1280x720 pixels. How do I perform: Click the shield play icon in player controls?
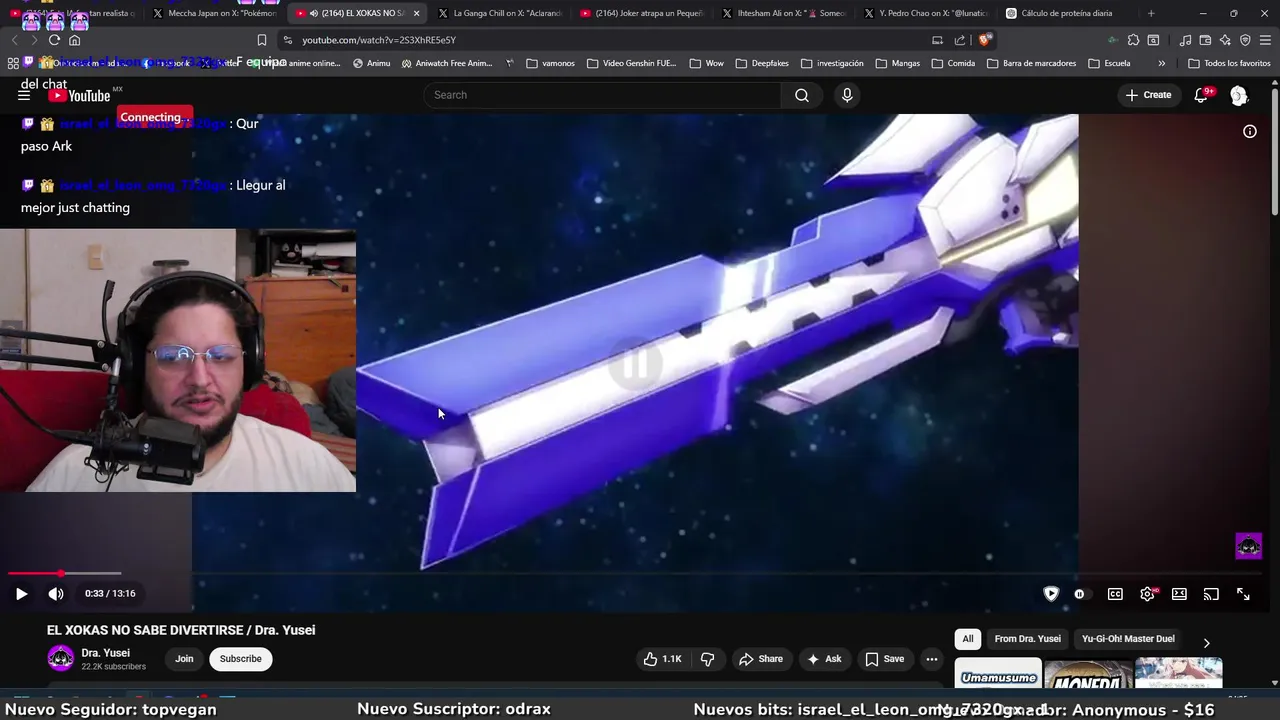point(1051,594)
